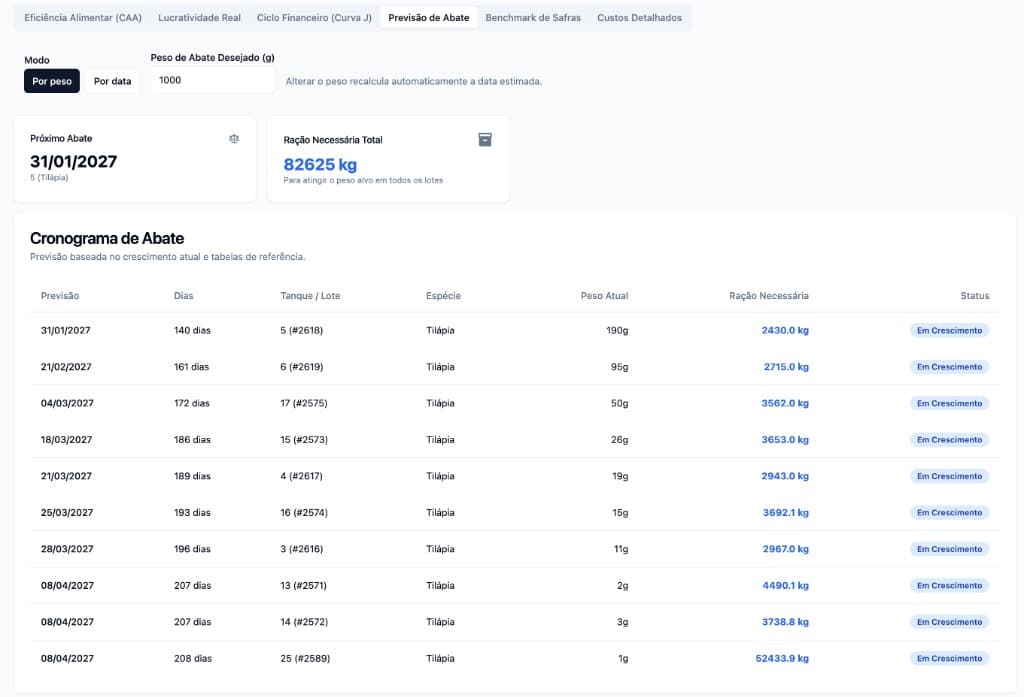The height and width of the screenshot is (697, 1024).
Task: Click the Ração Necessária column header
Action: click(x=769, y=296)
